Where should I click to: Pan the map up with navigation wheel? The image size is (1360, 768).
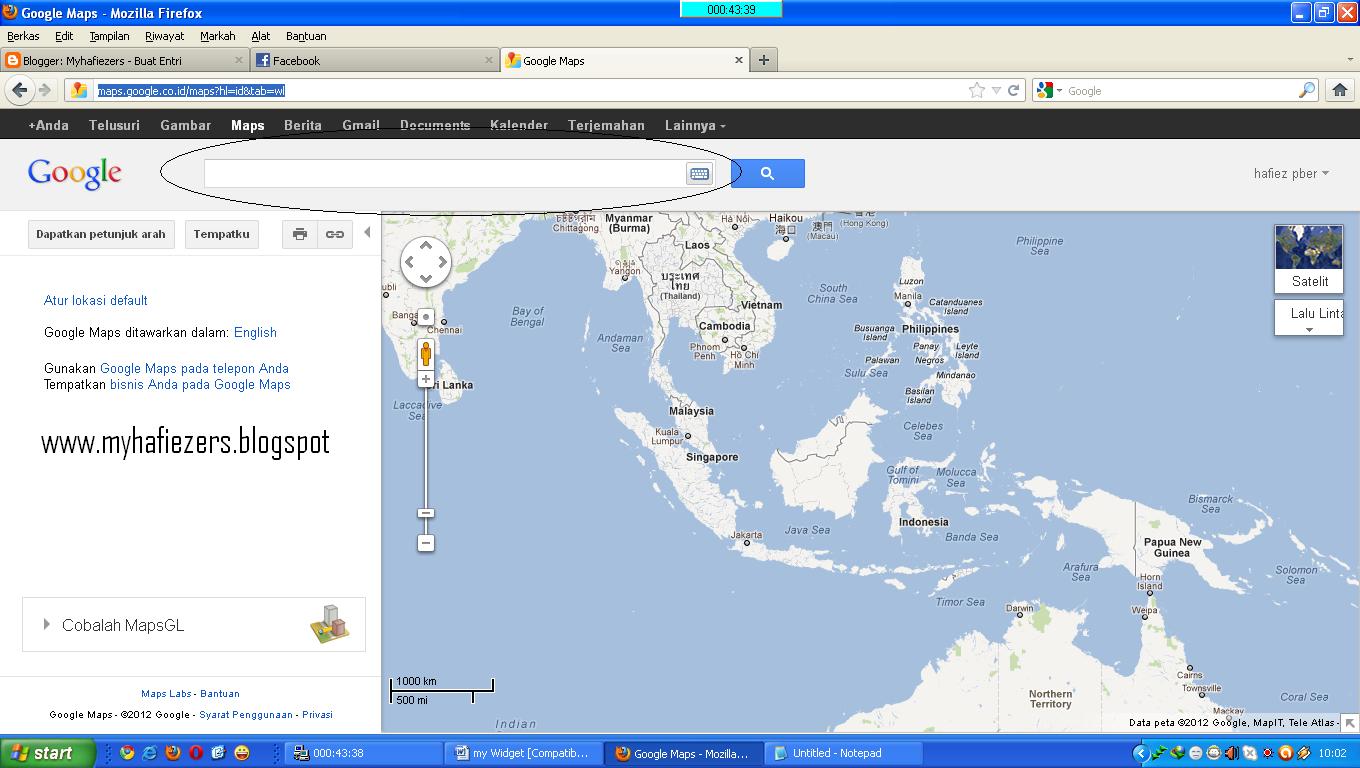(426, 245)
